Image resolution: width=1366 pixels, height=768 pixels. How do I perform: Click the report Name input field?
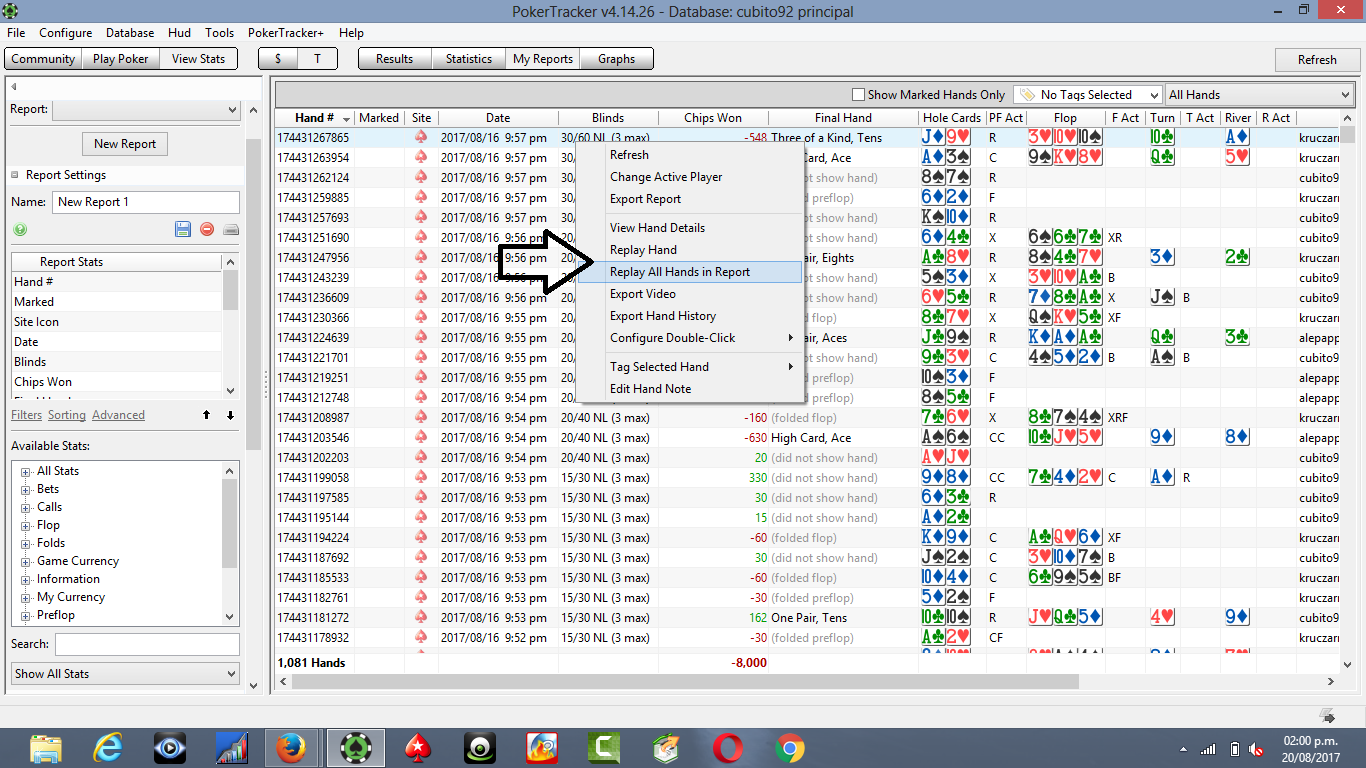pyautogui.click(x=146, y=202)
